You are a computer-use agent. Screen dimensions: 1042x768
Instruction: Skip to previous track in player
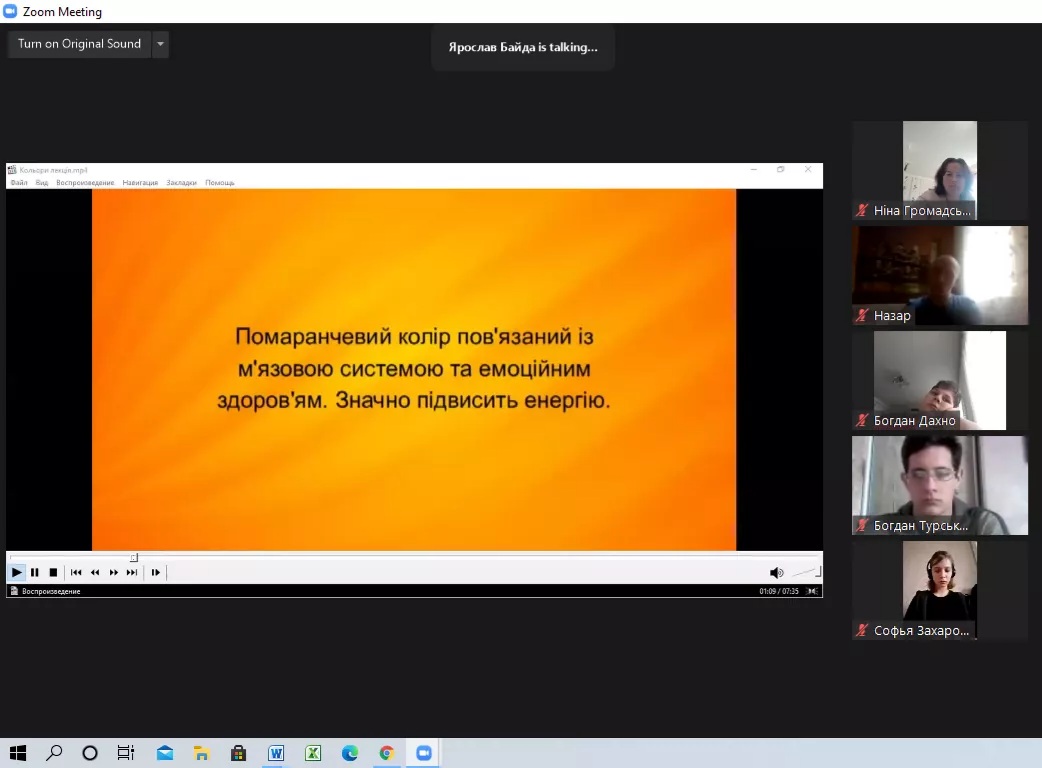pyautogui.click(x=76, y=572)
